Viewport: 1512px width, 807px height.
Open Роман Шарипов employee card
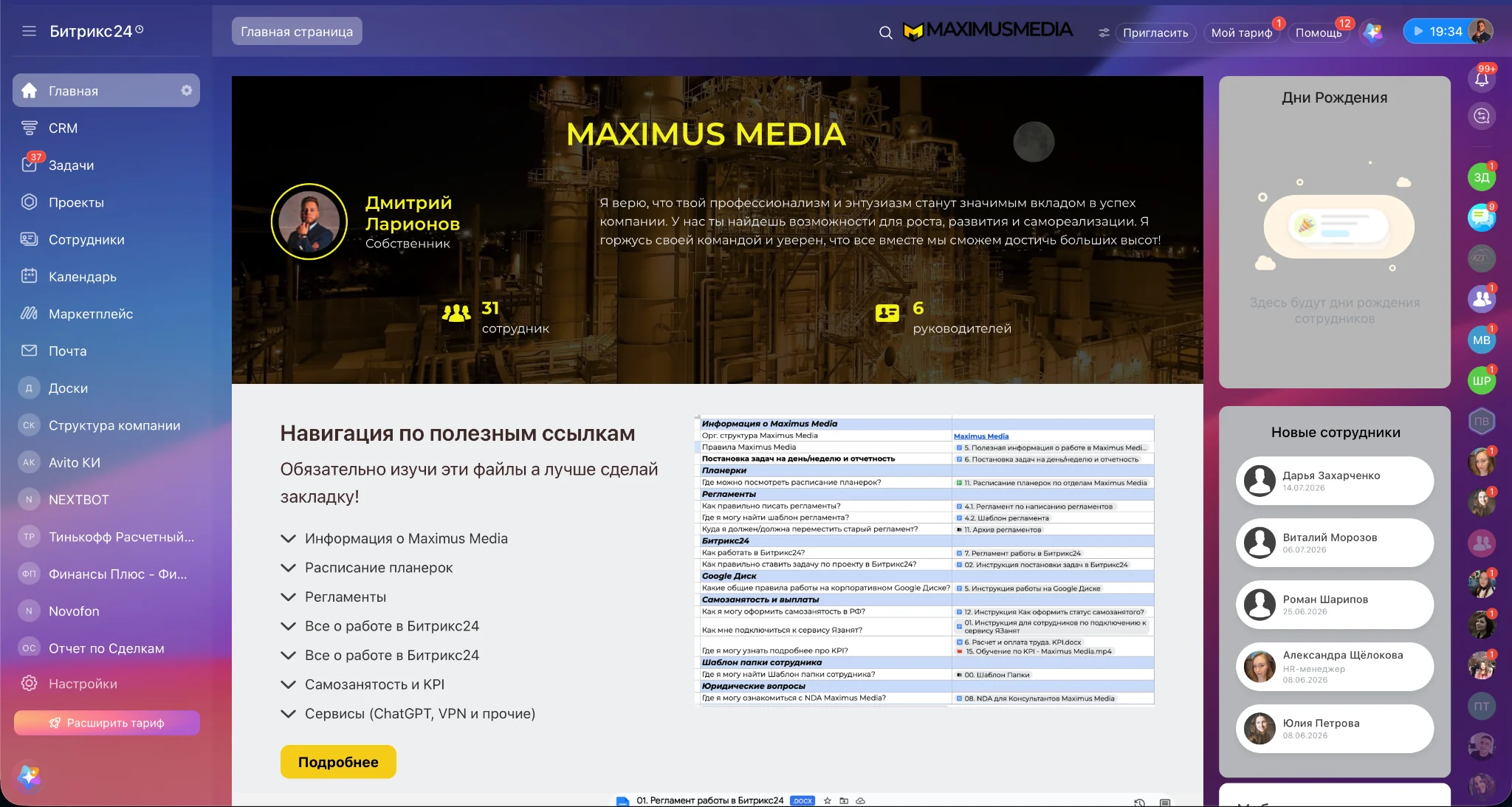[1335, 605]
